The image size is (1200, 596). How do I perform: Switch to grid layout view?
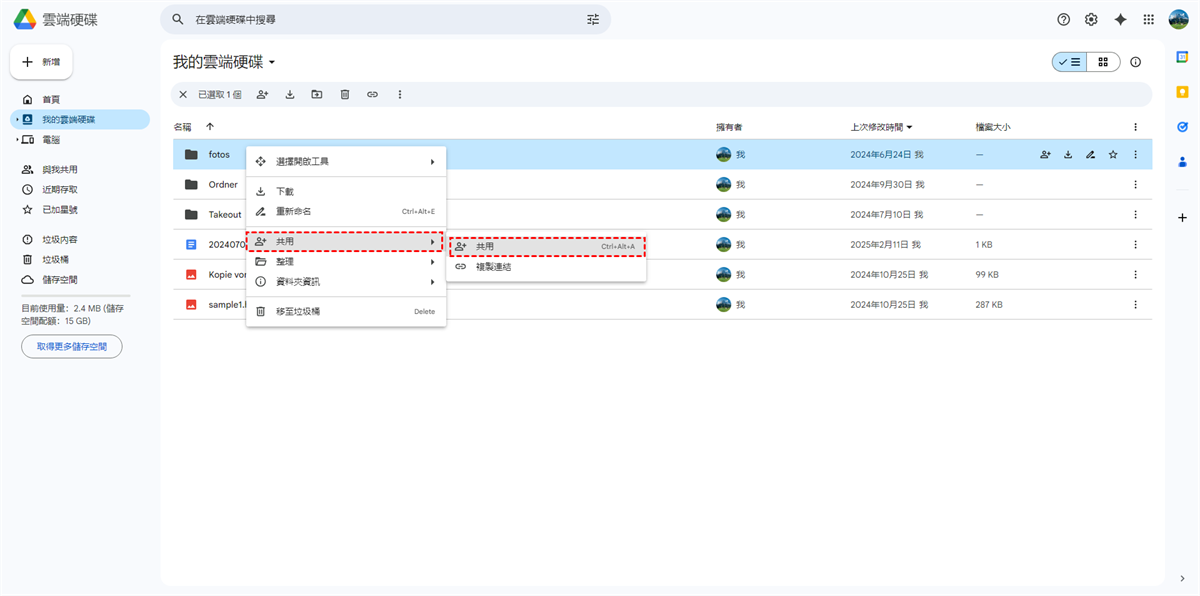[x=1103, y=62]
